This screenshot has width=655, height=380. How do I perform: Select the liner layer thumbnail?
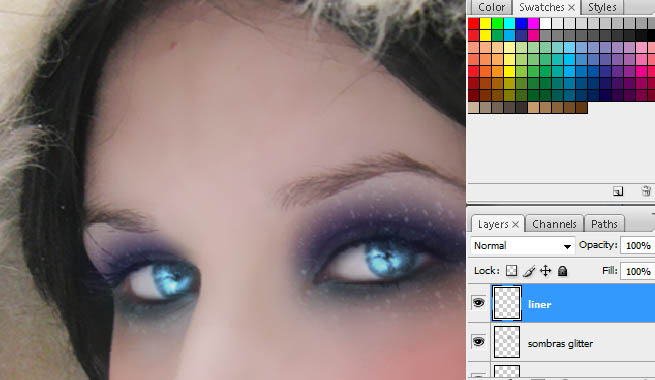point(507,303)
